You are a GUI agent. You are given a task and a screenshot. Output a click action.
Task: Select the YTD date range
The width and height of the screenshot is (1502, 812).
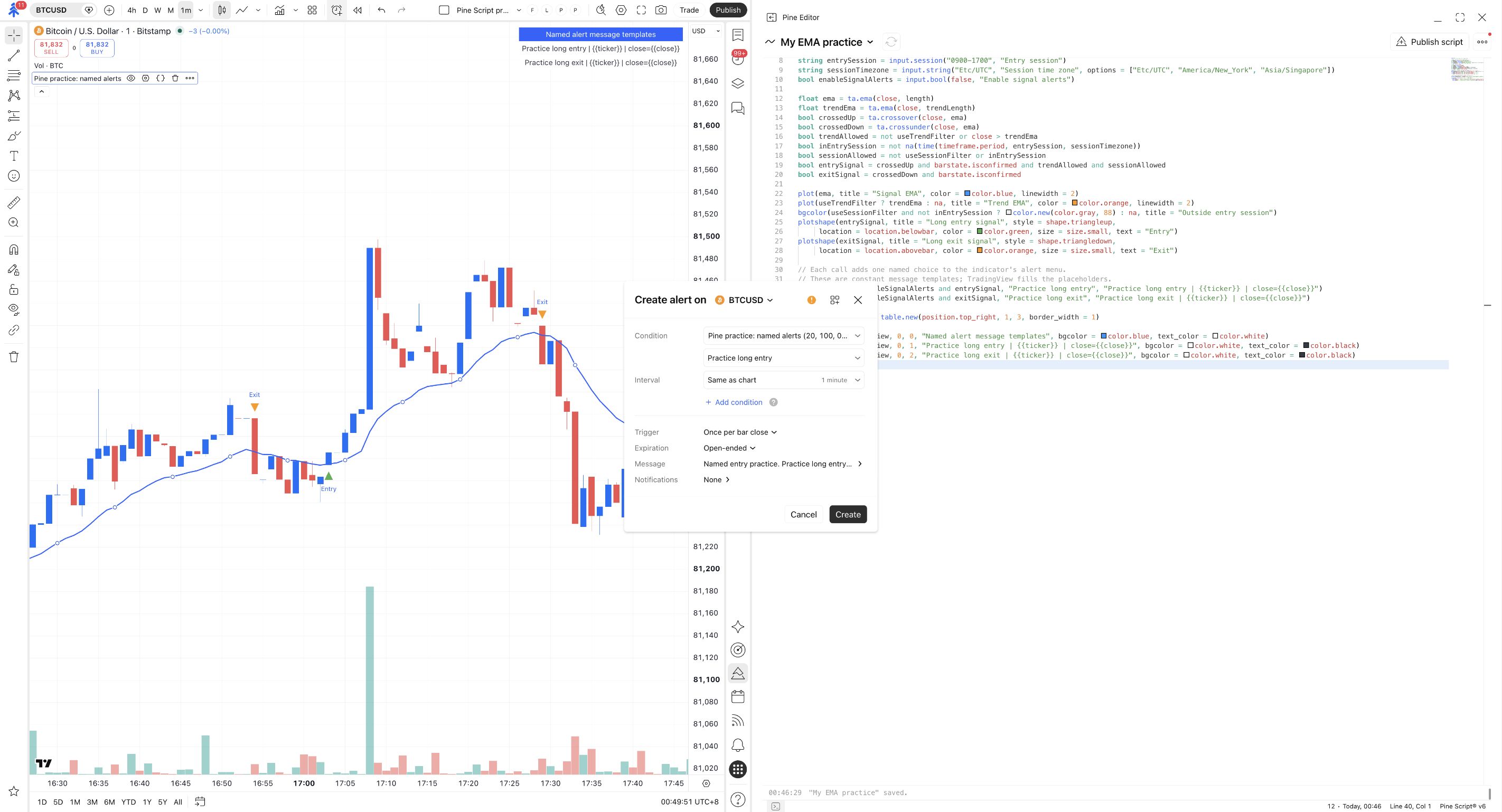[128, 802]
